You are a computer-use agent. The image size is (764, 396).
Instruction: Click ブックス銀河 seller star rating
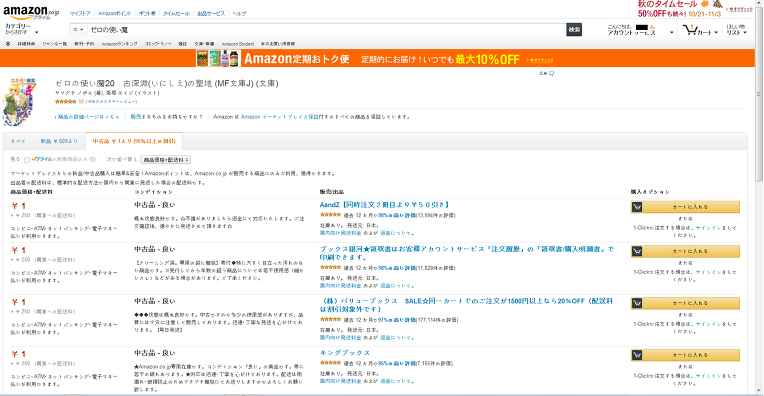tap(330, 267)
